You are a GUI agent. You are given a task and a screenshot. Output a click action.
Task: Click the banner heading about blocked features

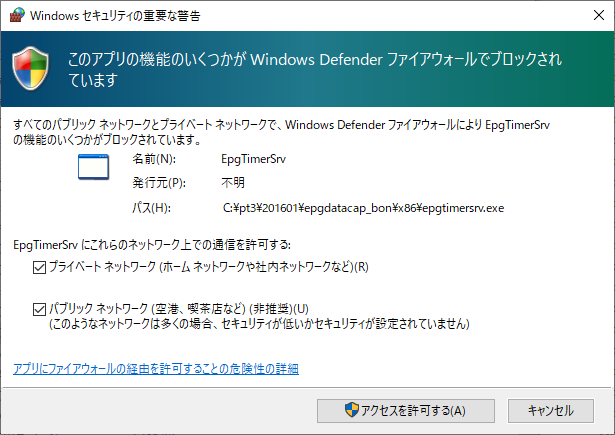click(315, 69)
